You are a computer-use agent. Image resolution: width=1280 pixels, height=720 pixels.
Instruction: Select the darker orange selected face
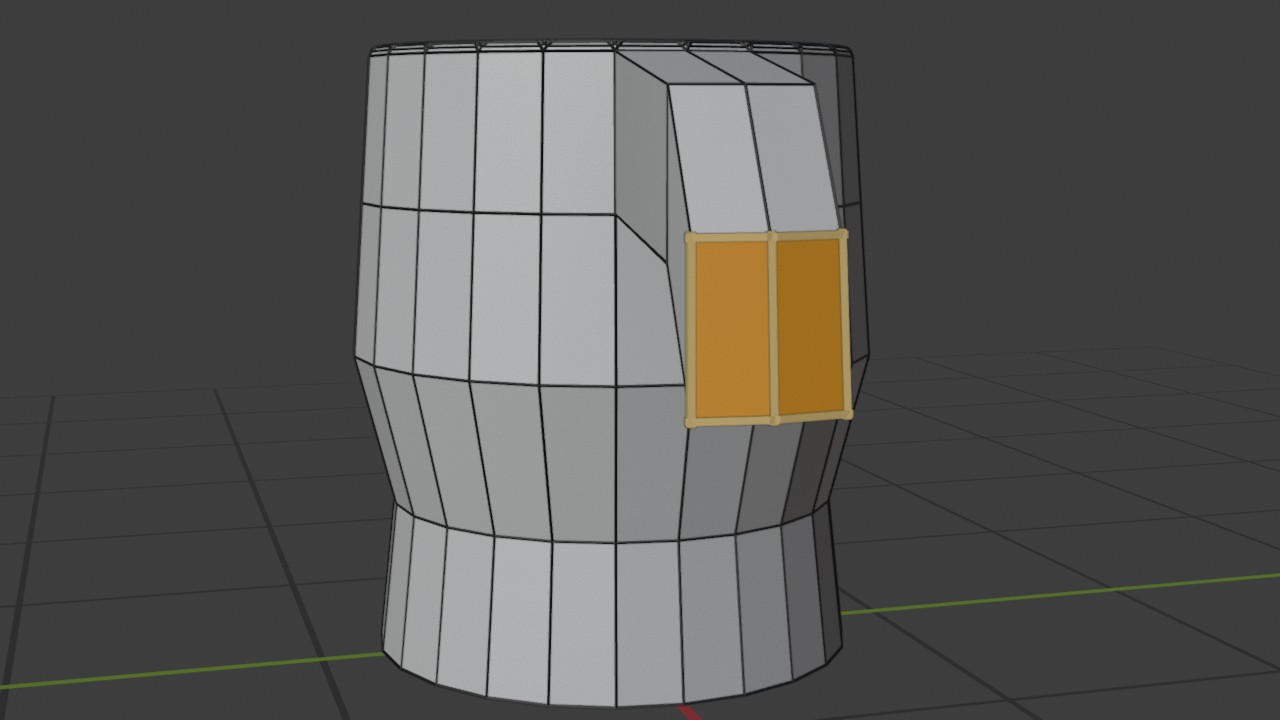coord(810,326)
